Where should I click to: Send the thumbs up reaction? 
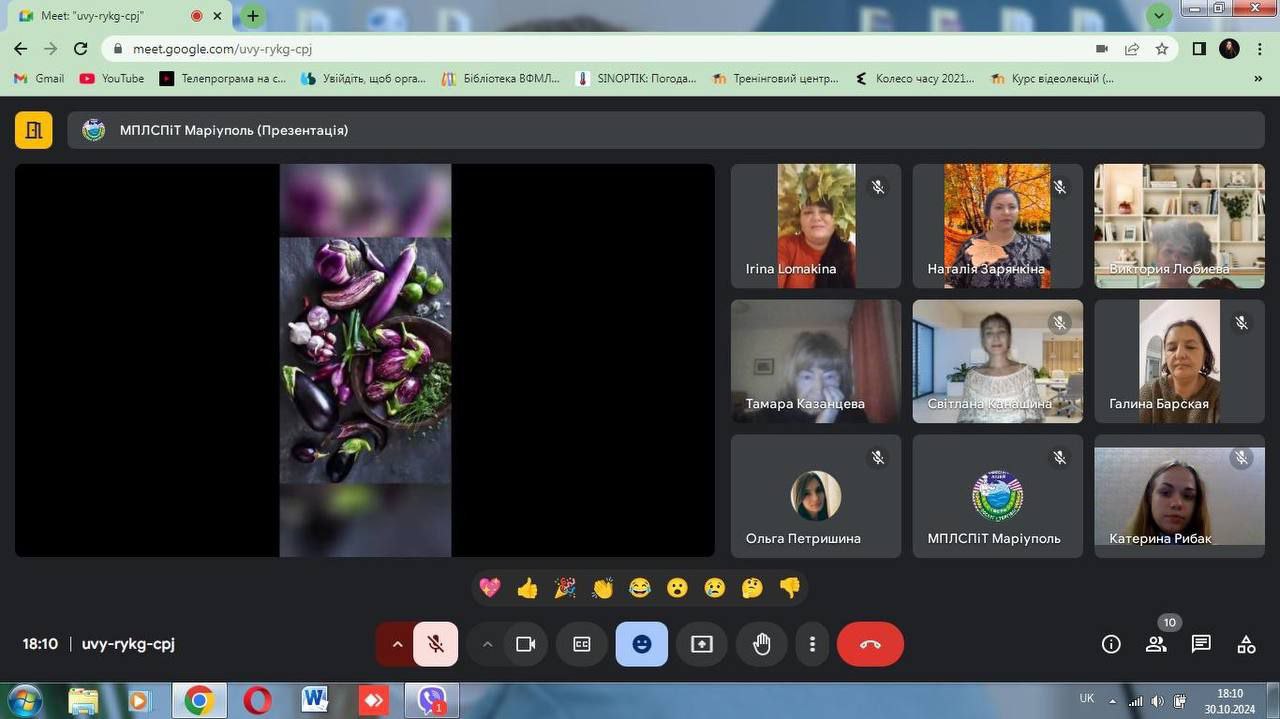click(x=527, y=588)
